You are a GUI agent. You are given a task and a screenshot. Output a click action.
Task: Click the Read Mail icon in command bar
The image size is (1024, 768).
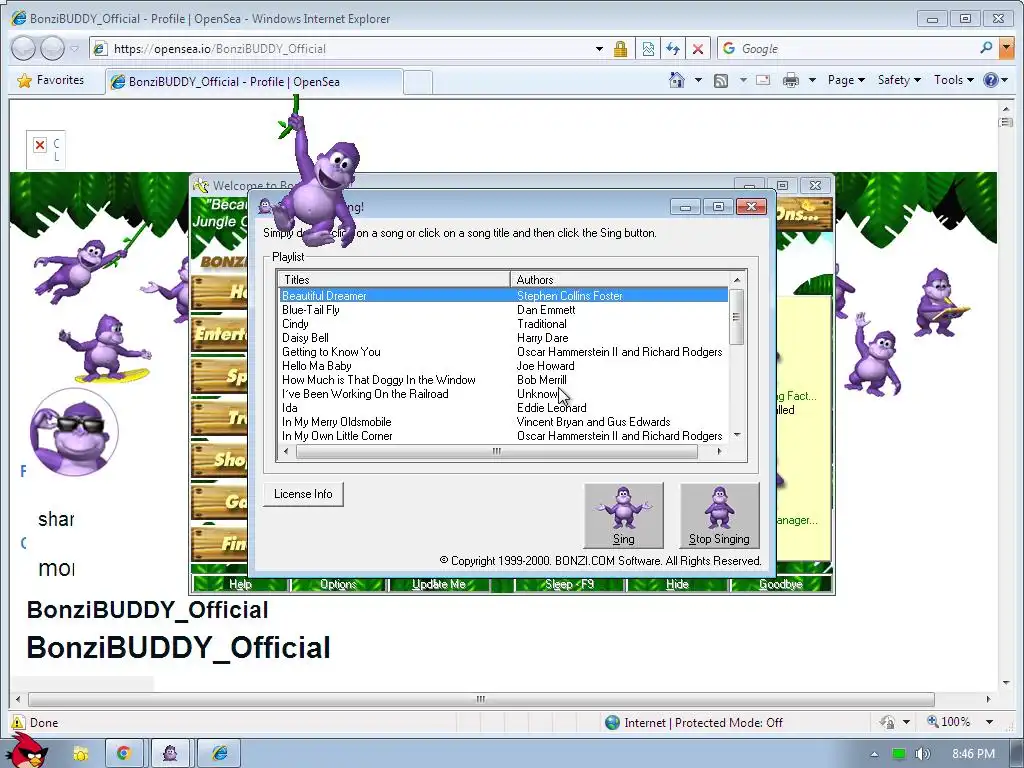point(763,80)
